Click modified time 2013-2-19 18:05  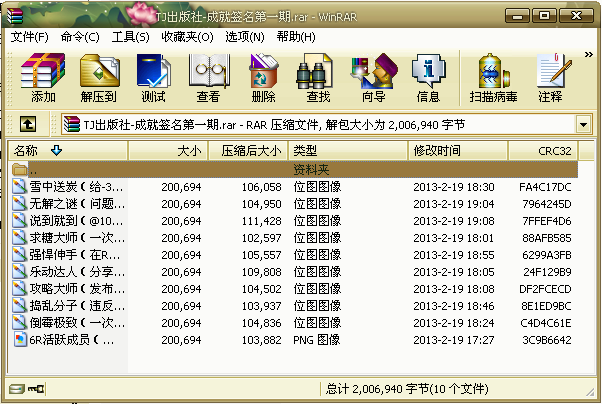point(454,272)
